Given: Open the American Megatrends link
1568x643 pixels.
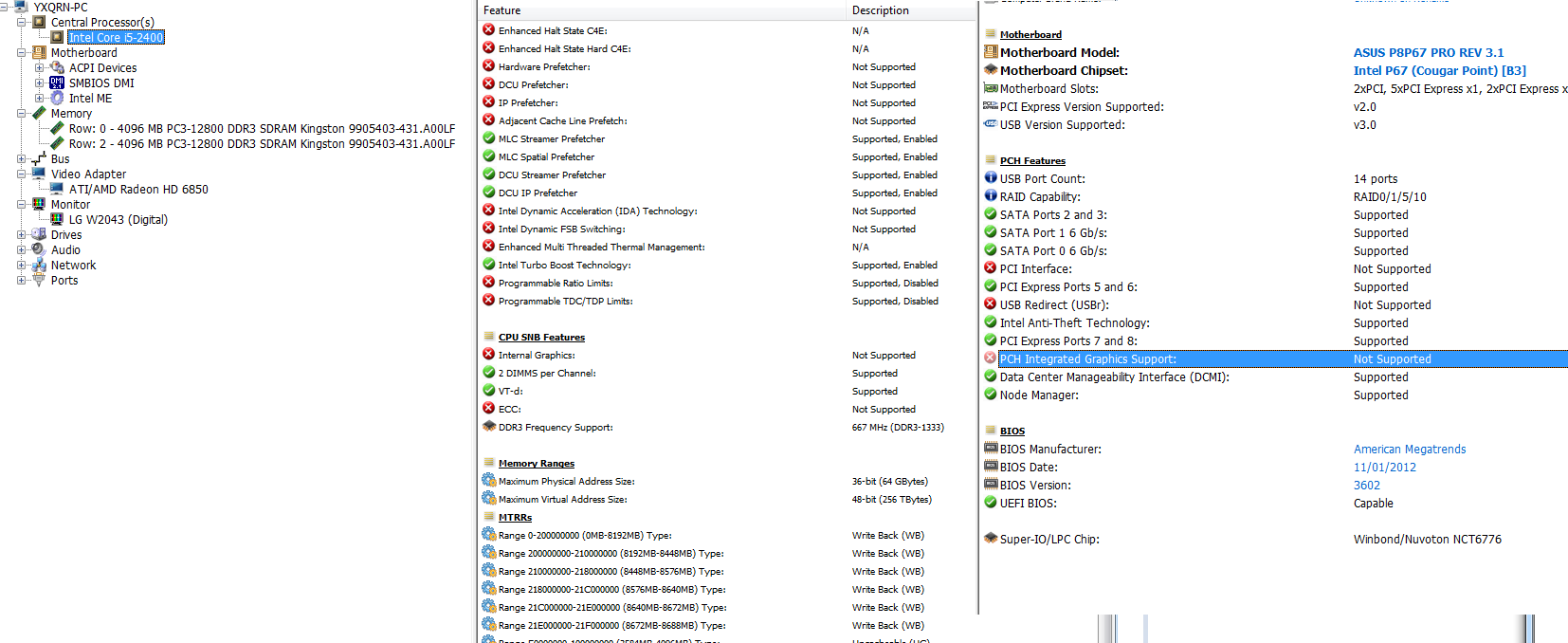Looking at the screenshot, I should 1409,450.
